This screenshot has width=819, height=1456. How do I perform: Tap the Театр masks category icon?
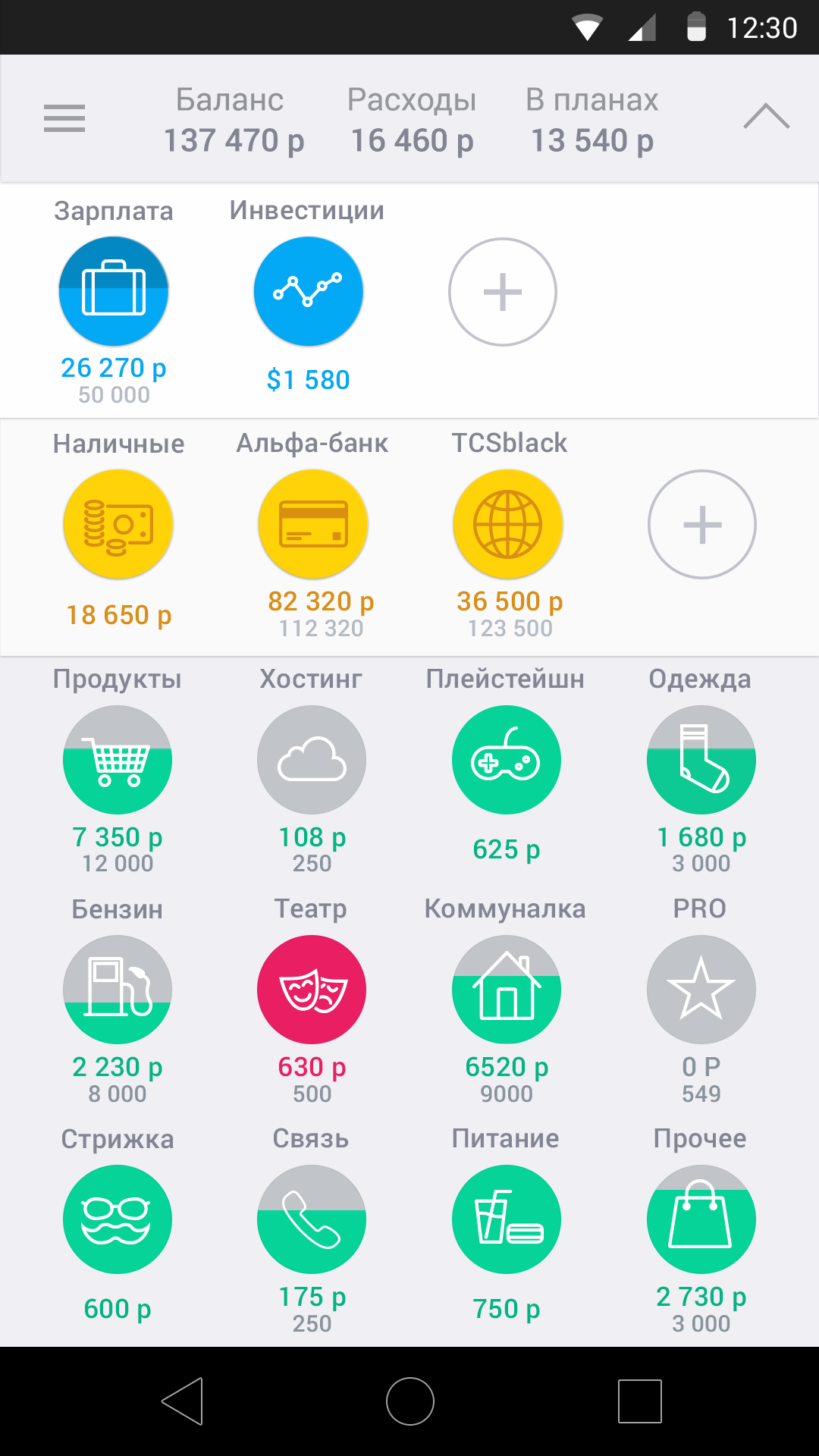tap(312, 990)
